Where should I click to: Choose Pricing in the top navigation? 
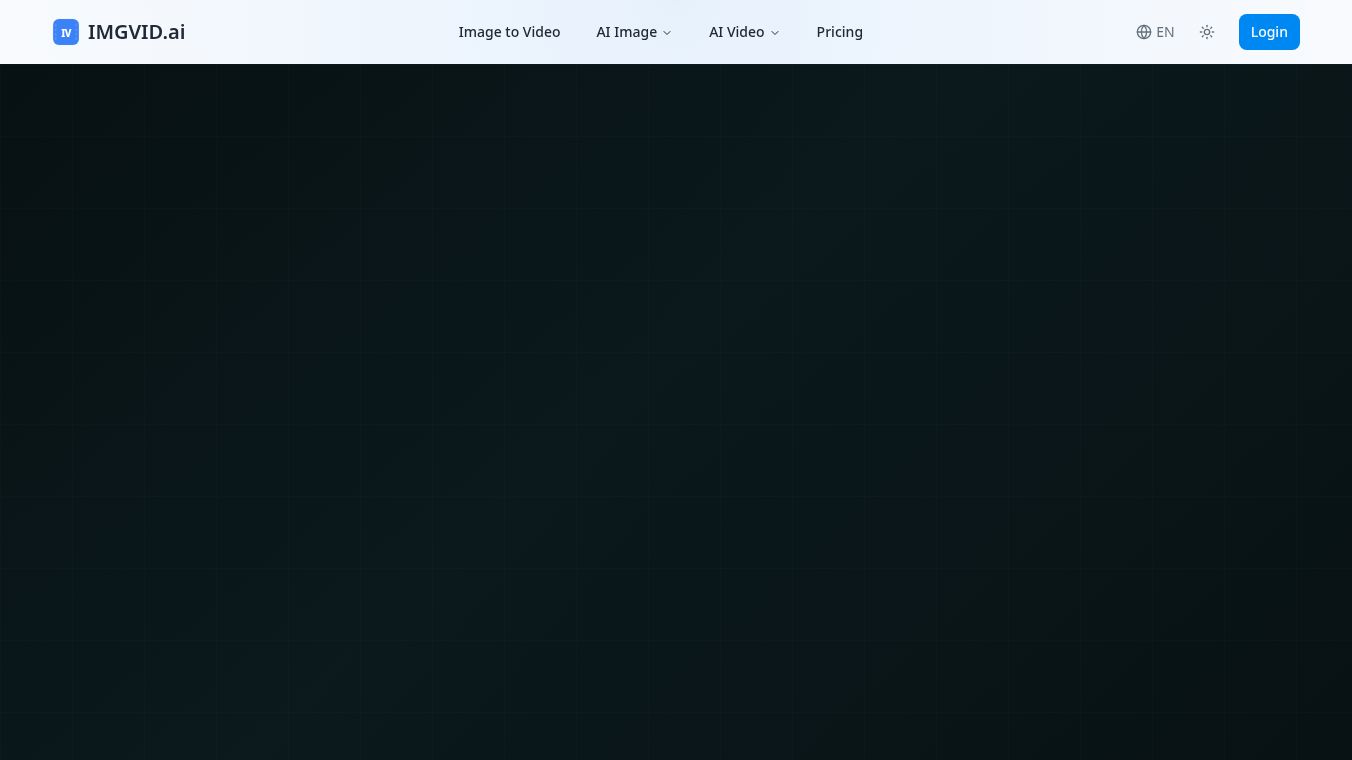pyautogui.click(x=839, y=32)
